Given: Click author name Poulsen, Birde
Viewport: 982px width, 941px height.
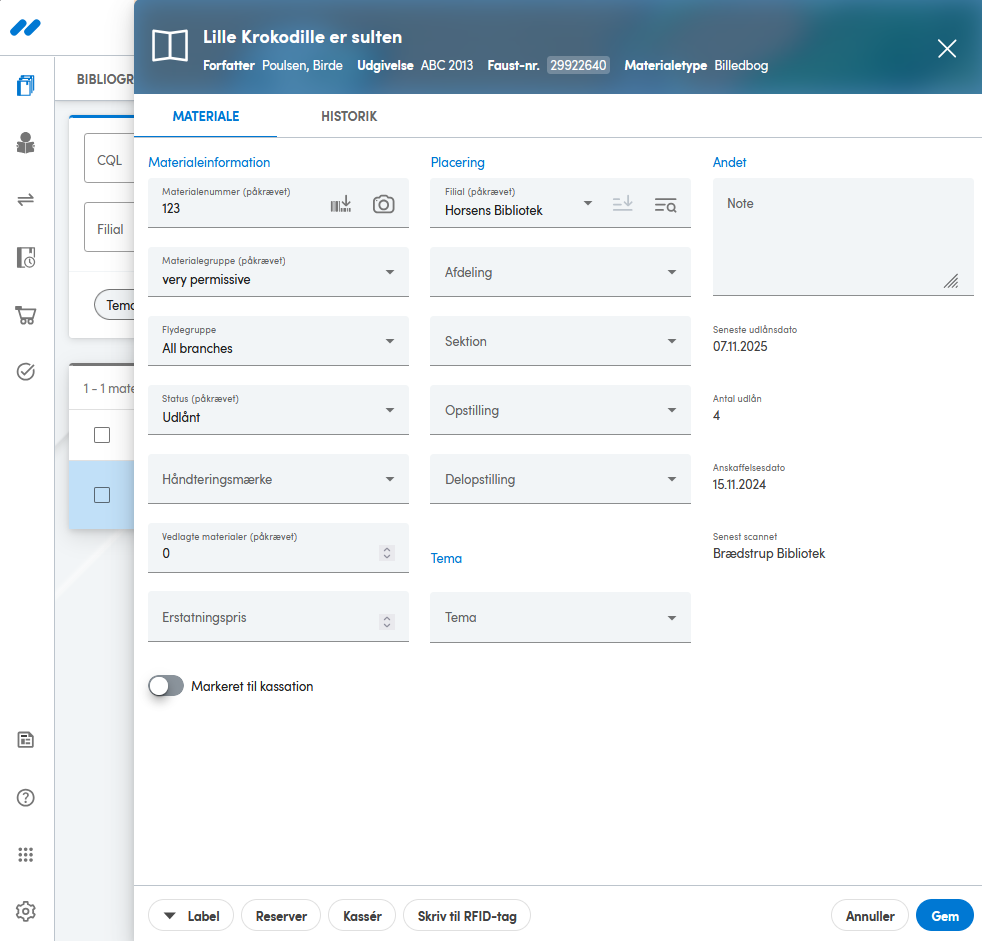Looking at the screenshot, I should tap(302, 65).
